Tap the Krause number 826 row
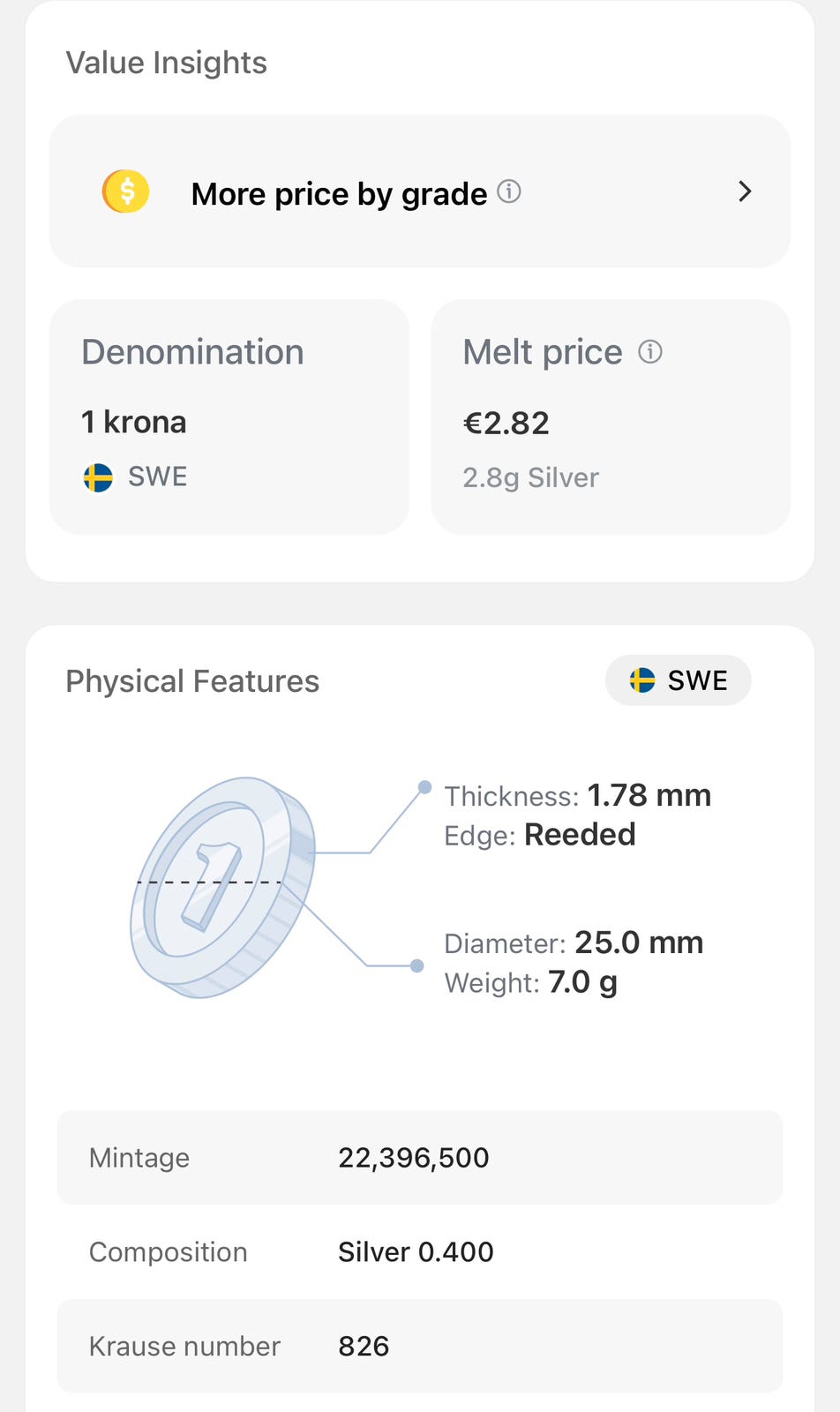 (420, 1346)
